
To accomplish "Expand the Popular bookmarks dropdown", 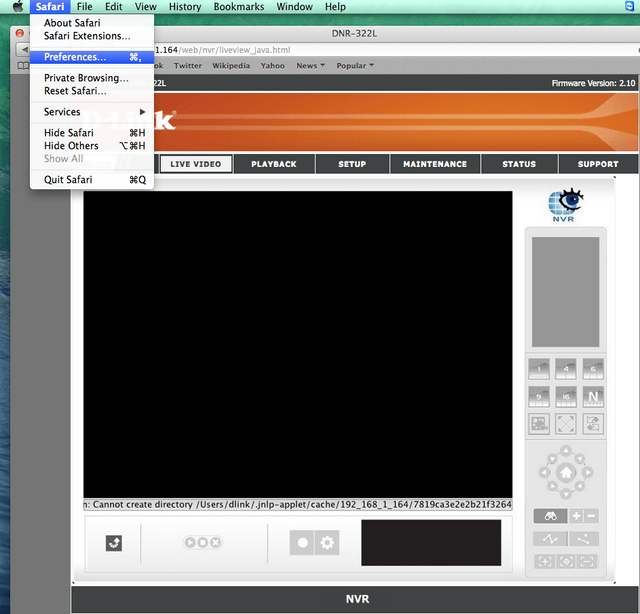I will pyautogui.click(x=355, y=66).
